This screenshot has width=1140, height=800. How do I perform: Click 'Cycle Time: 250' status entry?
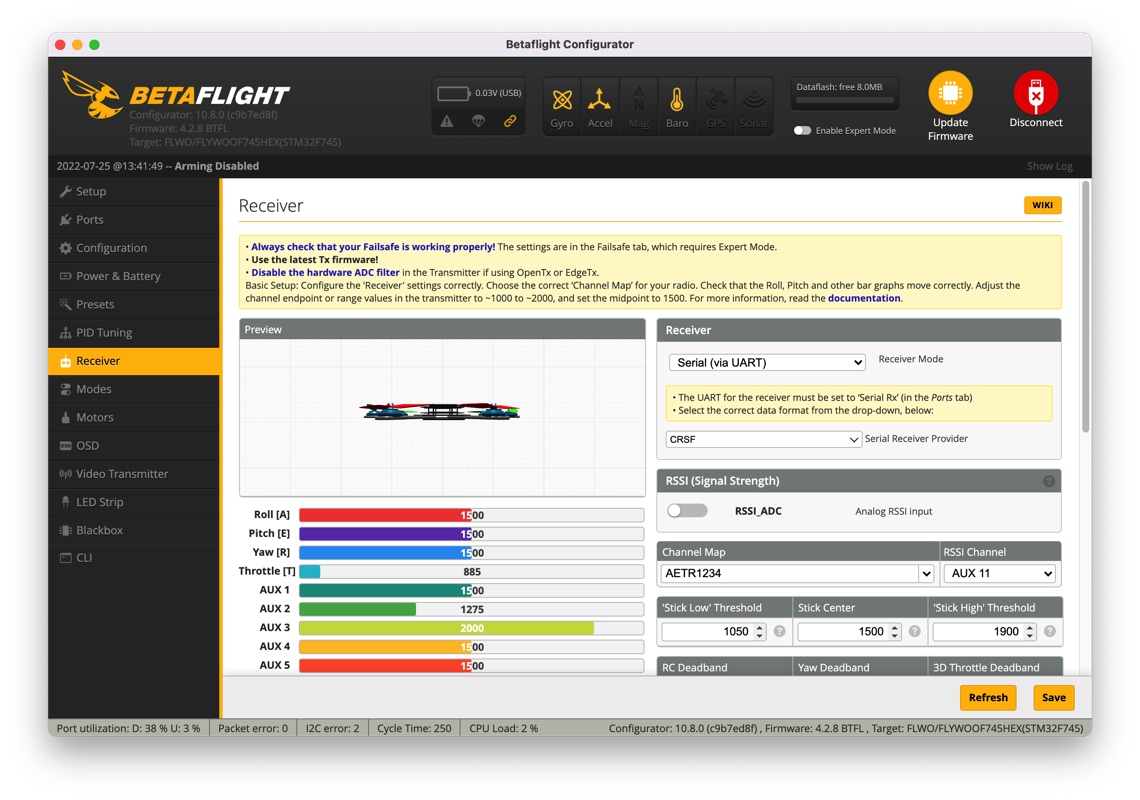click(x=414, y=728)
